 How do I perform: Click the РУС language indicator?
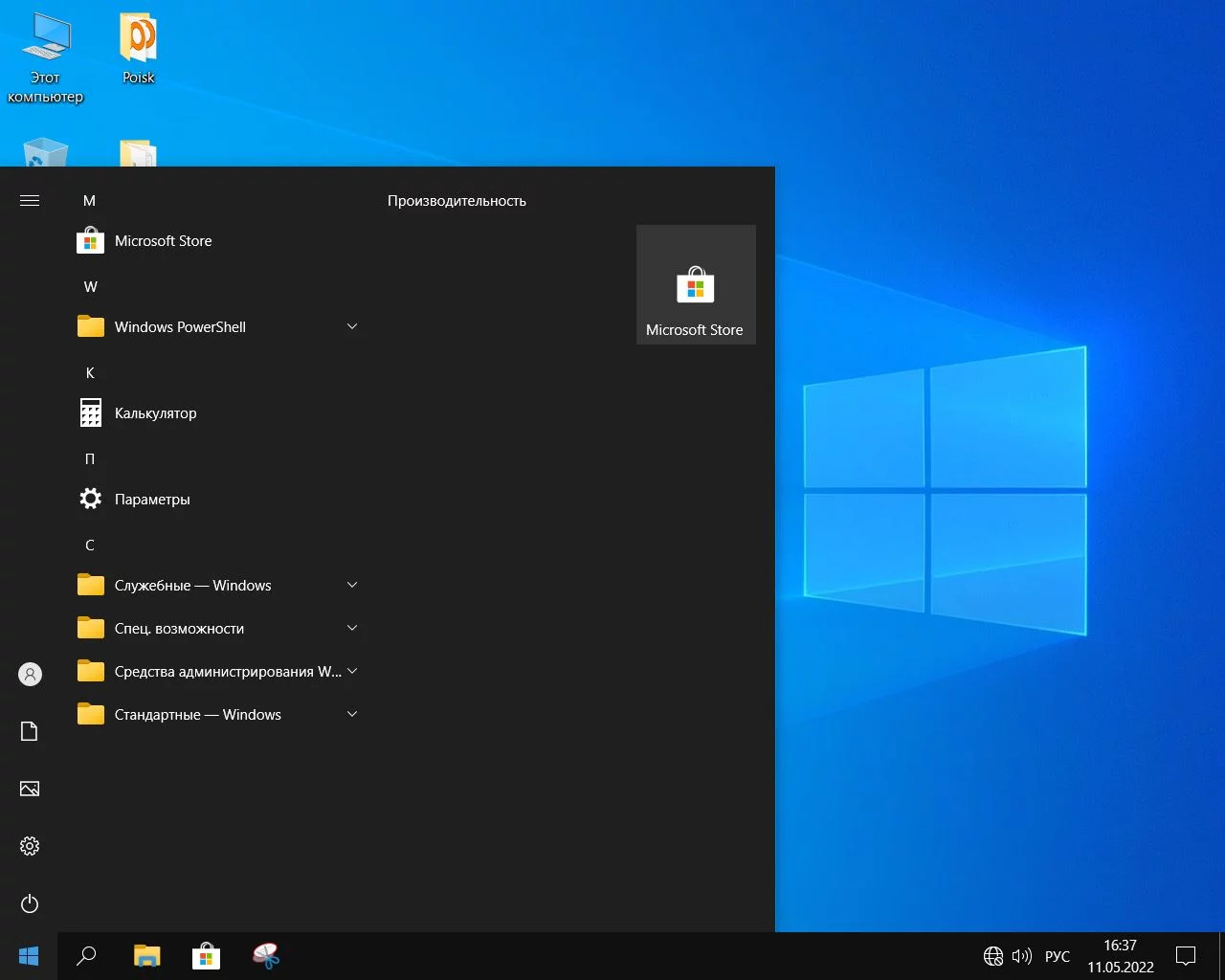point(1057,956)
